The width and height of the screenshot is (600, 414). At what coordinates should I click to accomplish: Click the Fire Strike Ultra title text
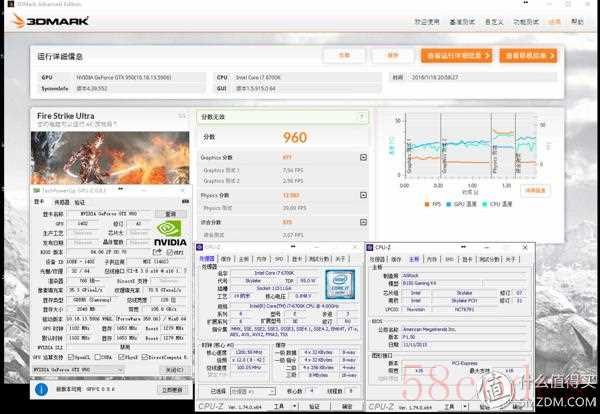click(65, 116)
